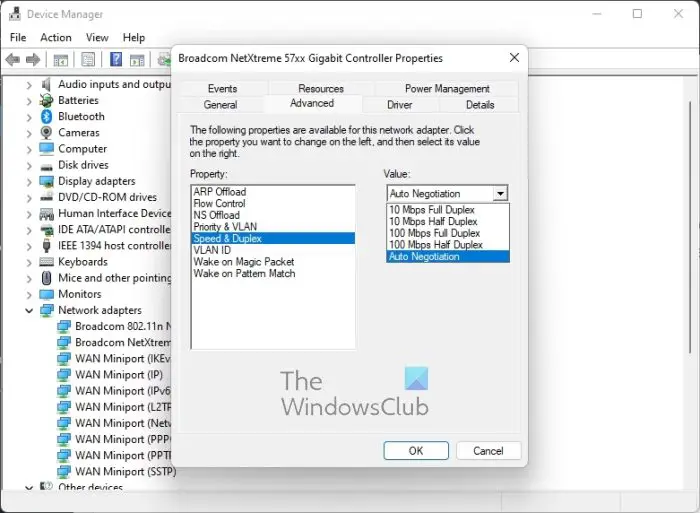The height and width of the screenshot is (513, 700).
Task: Choose 100 Mbps Half Duplex value
Action: tap(448, 245)
